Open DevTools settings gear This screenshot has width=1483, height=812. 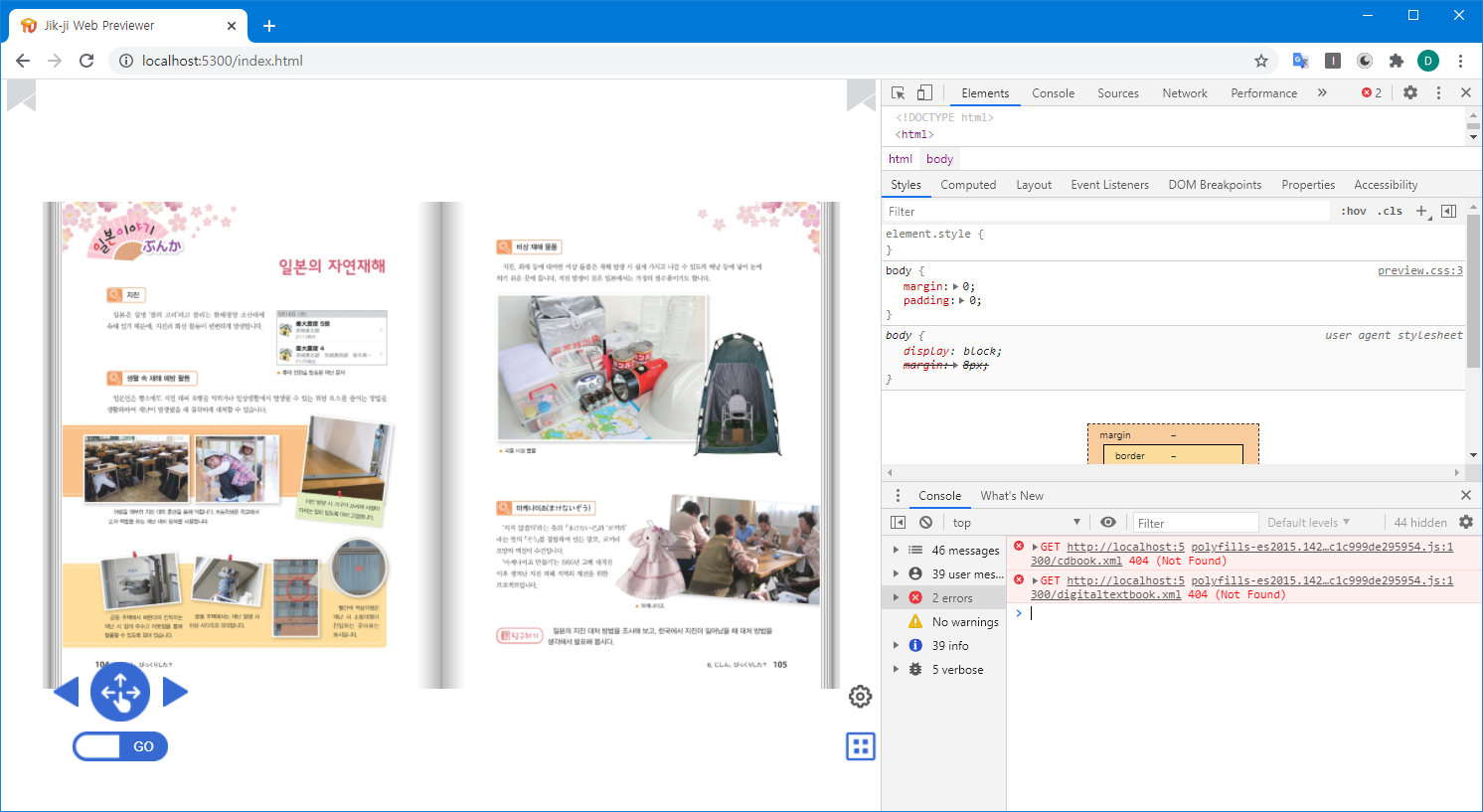pyautogui.click(x=1410, y=91)
